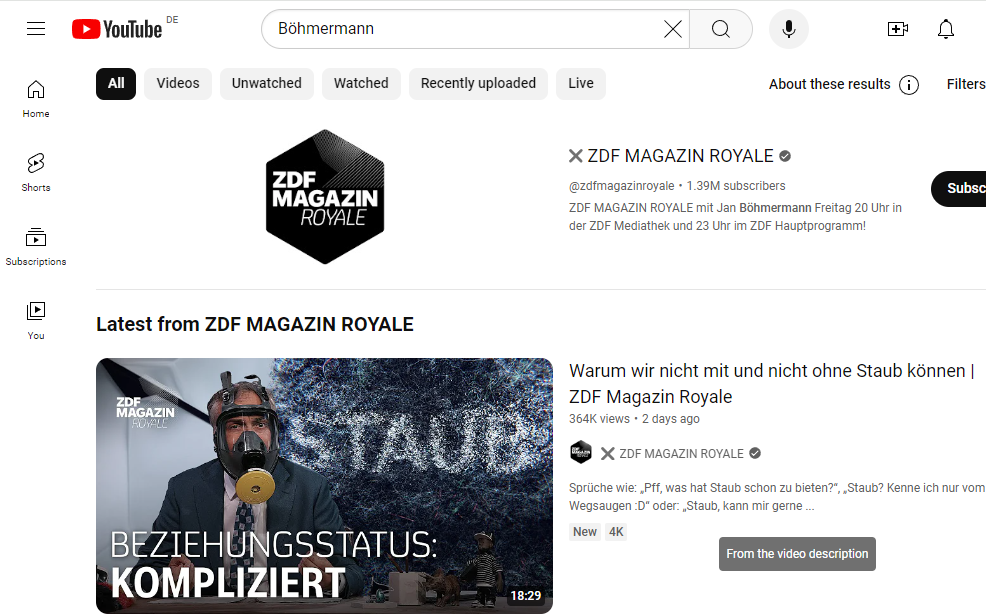Image resolution: width=986 pixels, height=614 pixels.
Task: Open the Filters menu
Action: point(966,84)
